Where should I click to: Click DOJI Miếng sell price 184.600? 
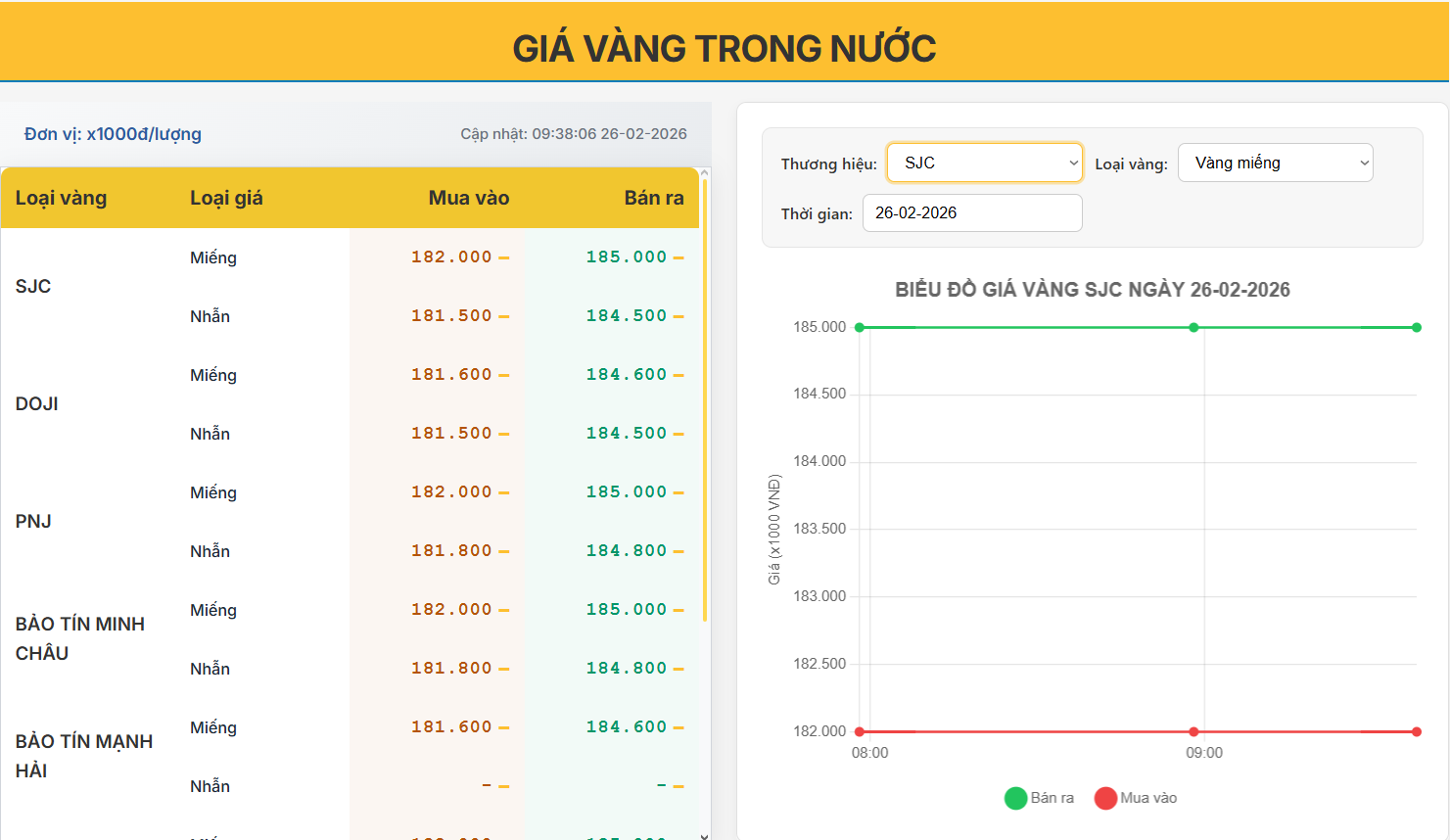pyautogui.click(x=627, y=374)
